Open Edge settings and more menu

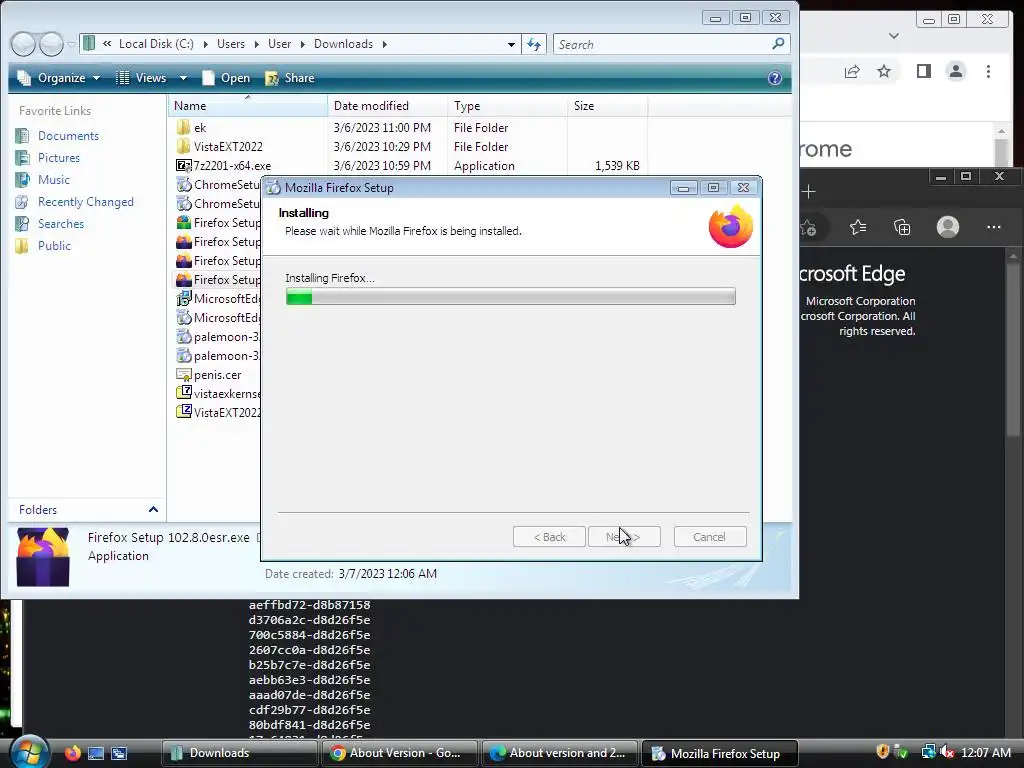tap(993, 227)
